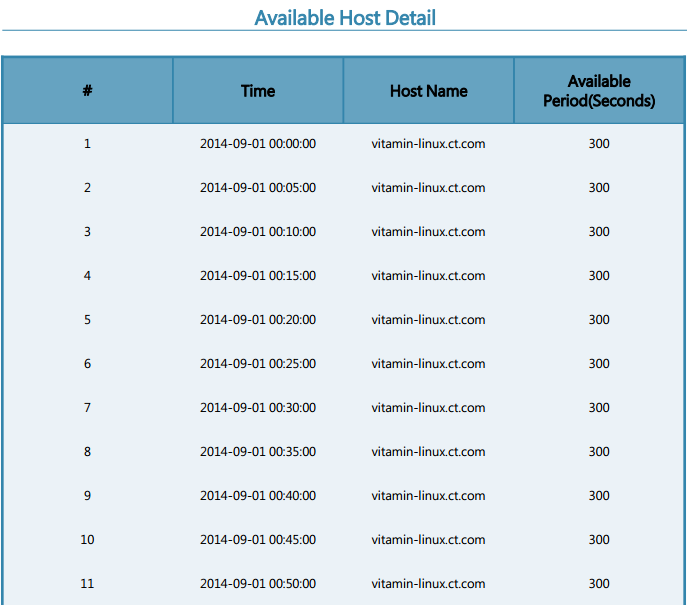The width and height of the screenshot is (687, 605).
Task: Click vitamin-linux.ct.com in row 8
Action: point(428,451)
